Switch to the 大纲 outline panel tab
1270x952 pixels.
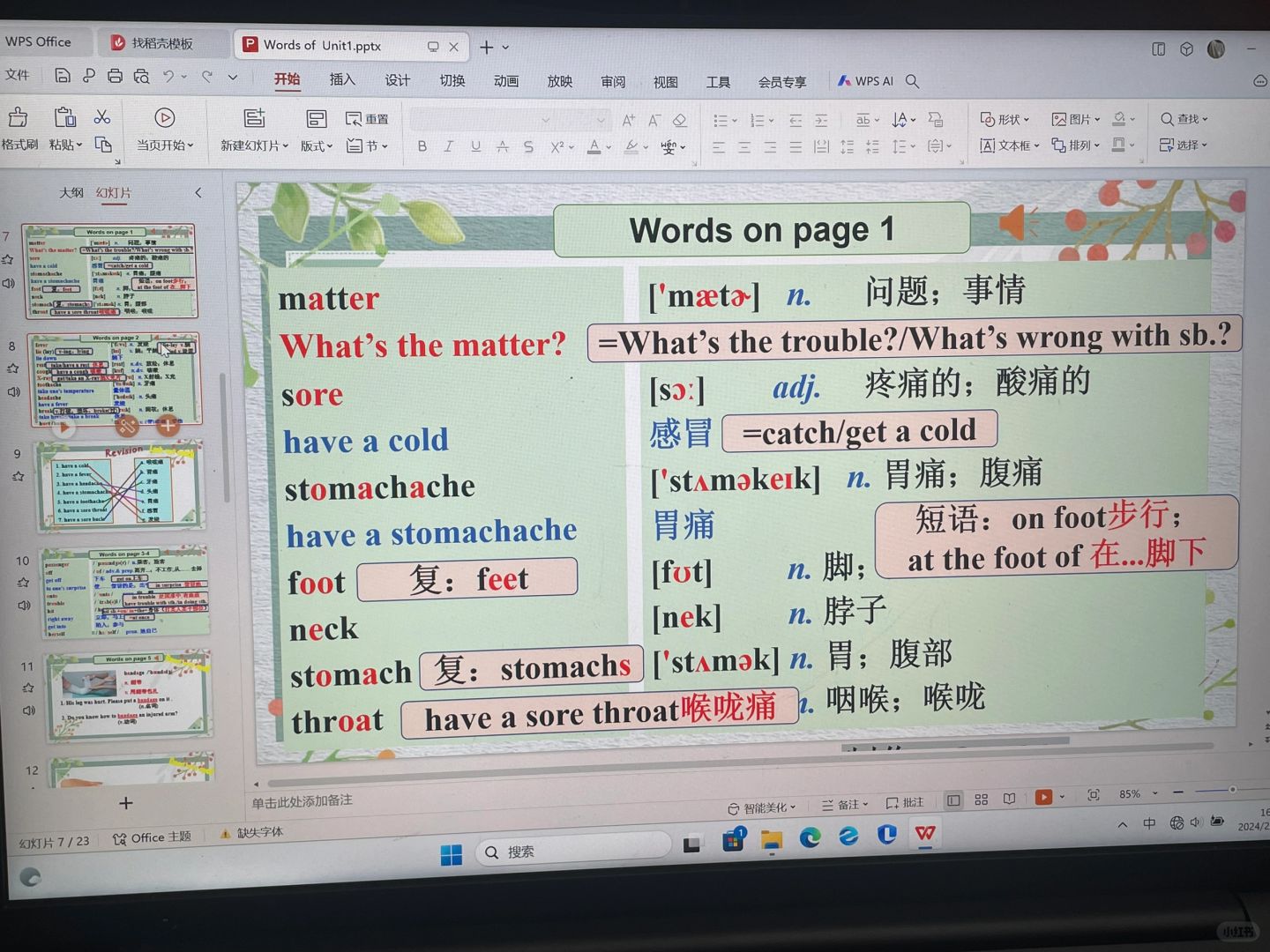[71, 193]
